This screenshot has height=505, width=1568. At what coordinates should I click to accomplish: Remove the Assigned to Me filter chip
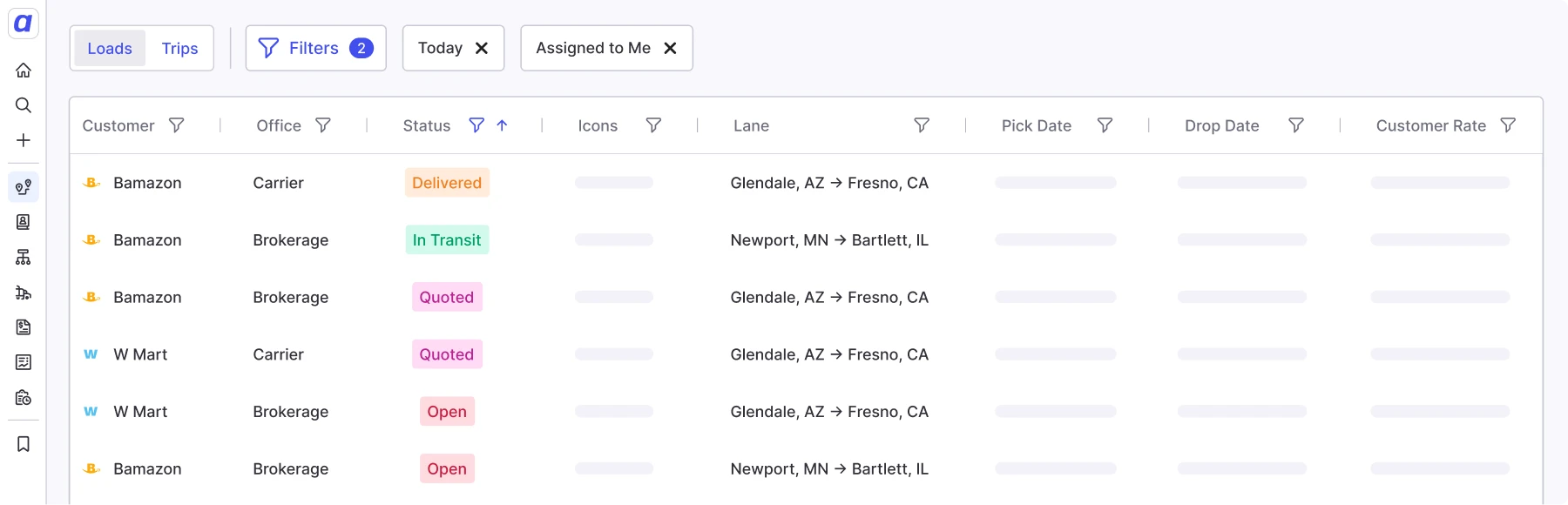(x=670, y=48)
